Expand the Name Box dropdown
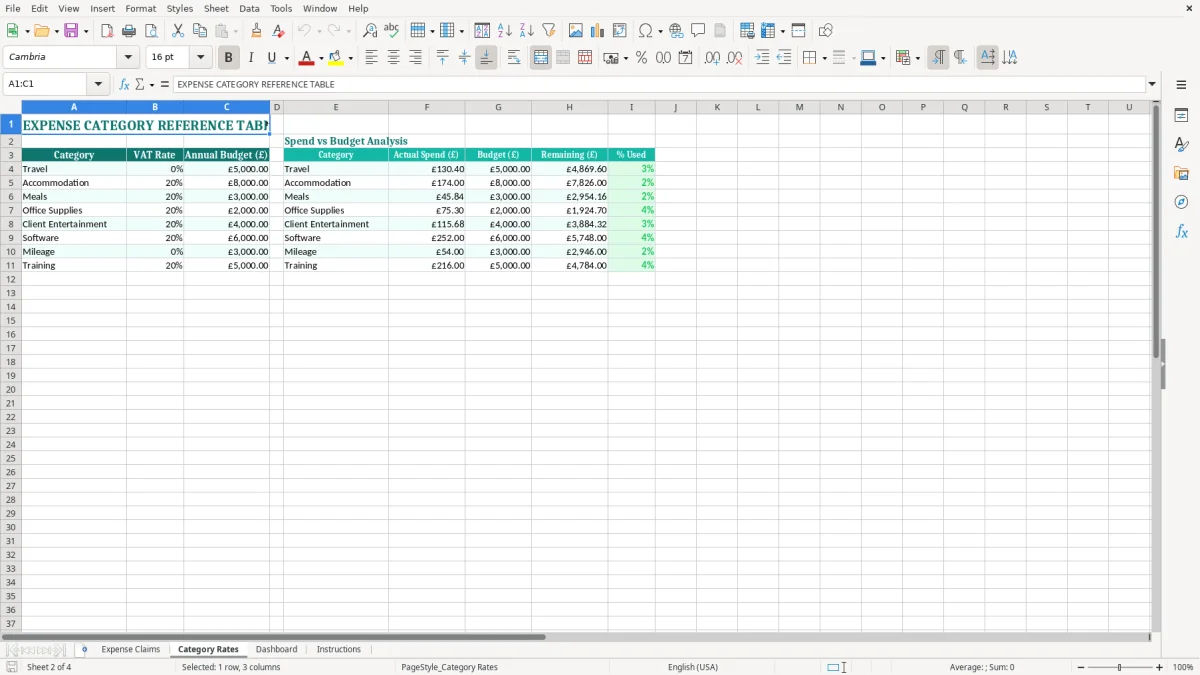 click(99, 84)
